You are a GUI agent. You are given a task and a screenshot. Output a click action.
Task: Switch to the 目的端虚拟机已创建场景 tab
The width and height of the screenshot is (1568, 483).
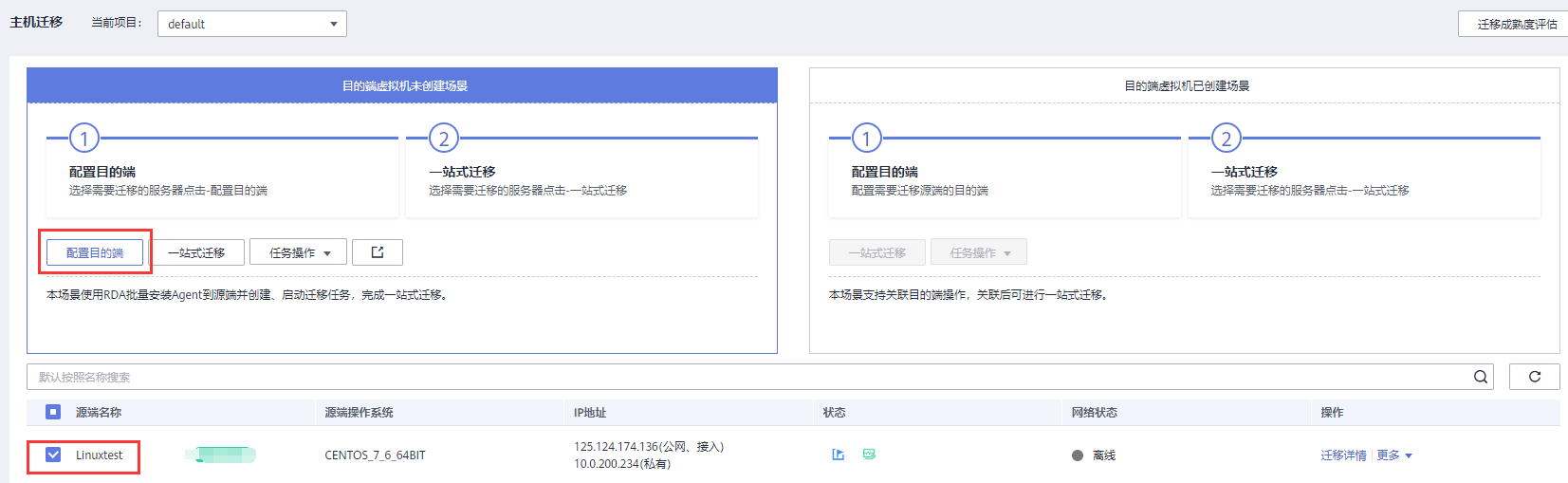point(1185,85)
